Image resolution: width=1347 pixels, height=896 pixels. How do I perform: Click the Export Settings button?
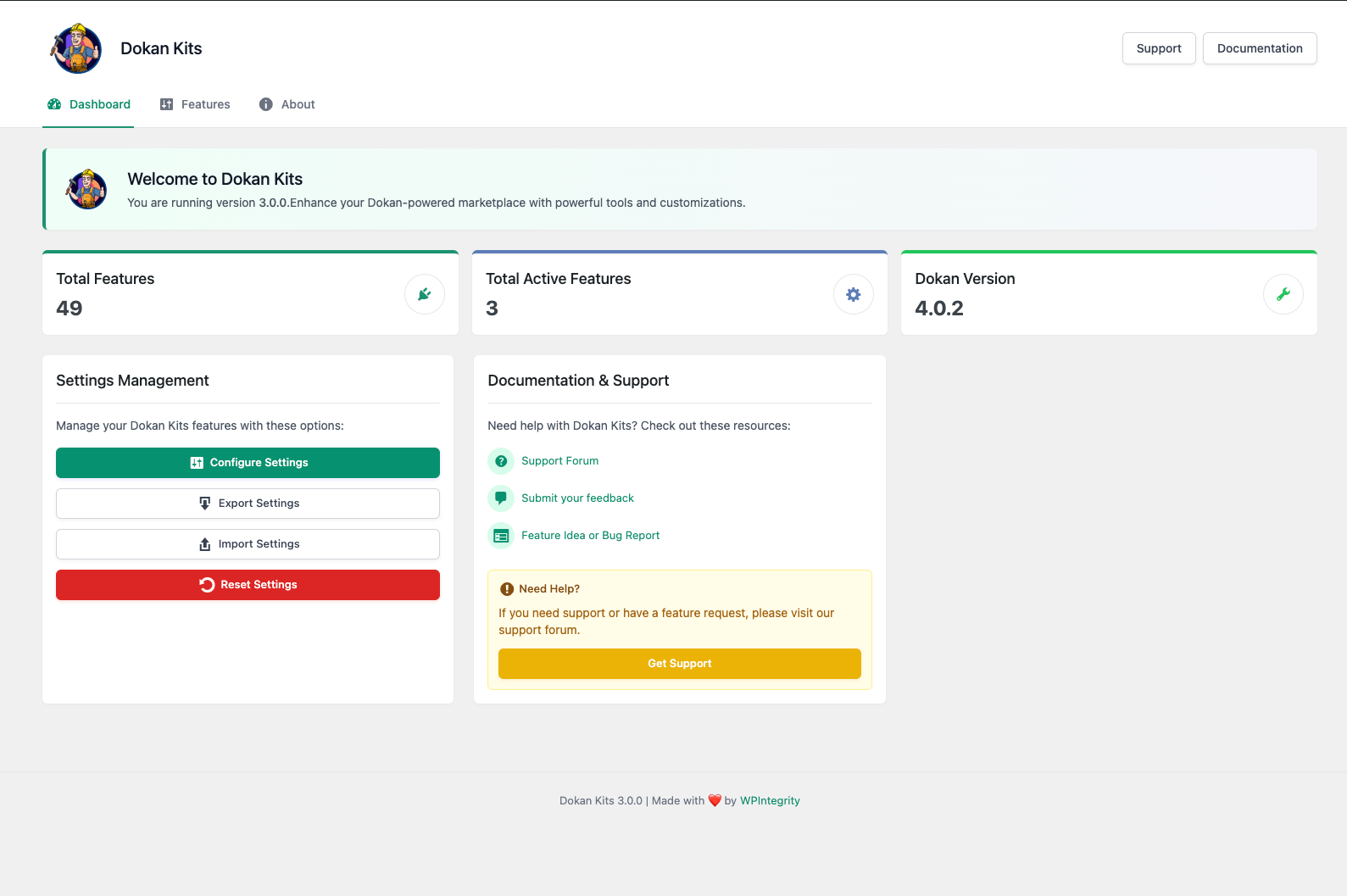pos(248,504)
